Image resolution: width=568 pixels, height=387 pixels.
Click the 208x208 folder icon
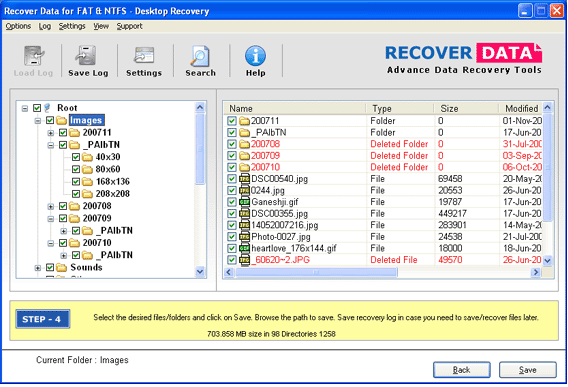[x=87, y=194]
